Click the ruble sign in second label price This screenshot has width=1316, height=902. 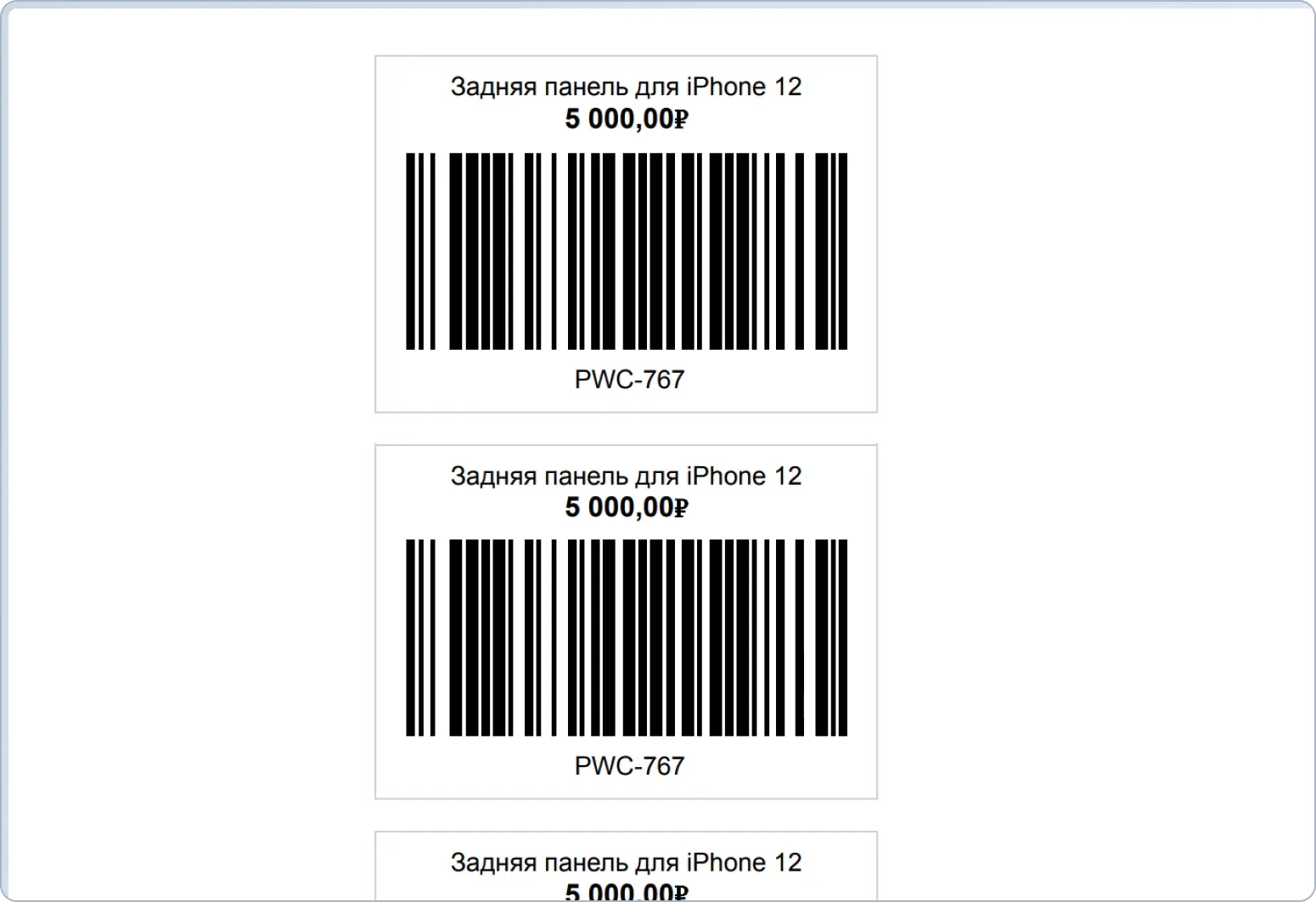[x=681, y=510]
